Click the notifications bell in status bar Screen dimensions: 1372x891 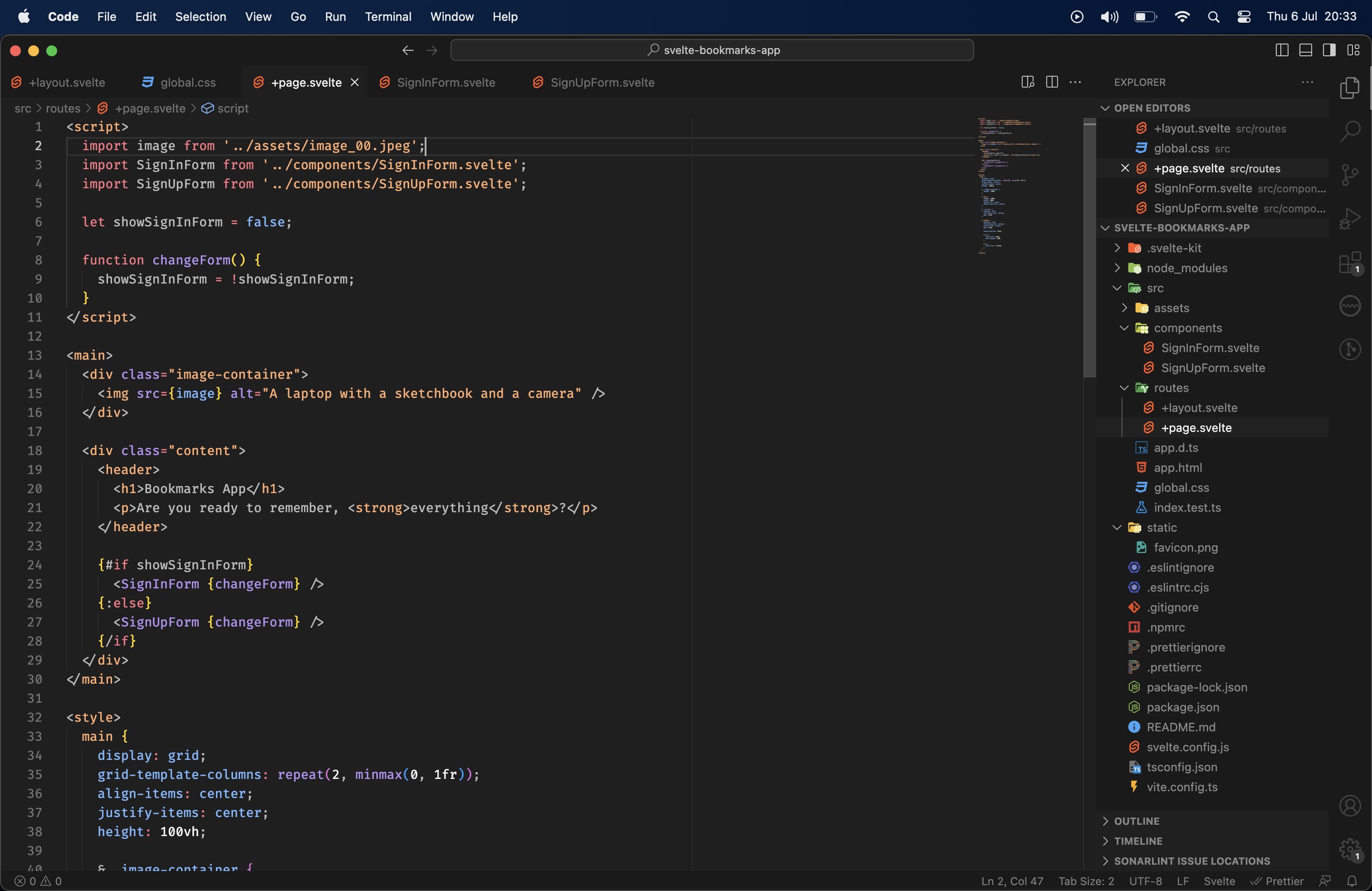pos(1351,881)
